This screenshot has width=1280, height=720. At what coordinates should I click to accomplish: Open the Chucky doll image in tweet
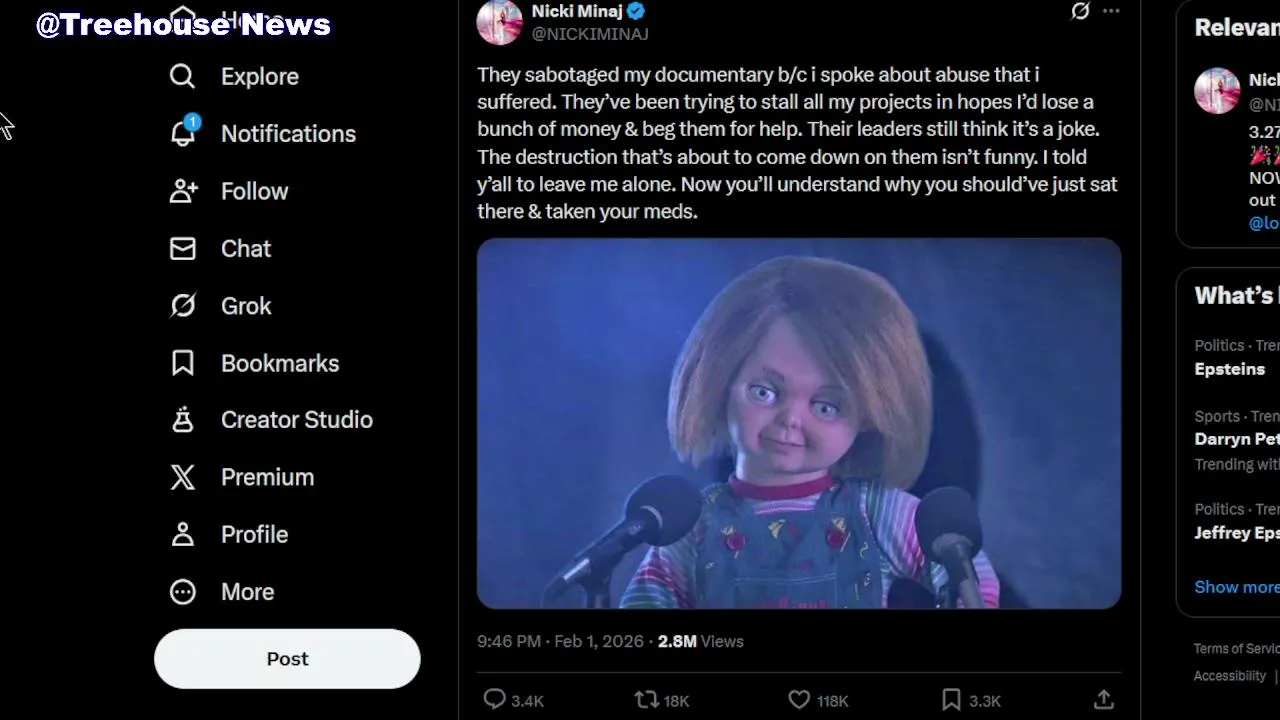799,423
